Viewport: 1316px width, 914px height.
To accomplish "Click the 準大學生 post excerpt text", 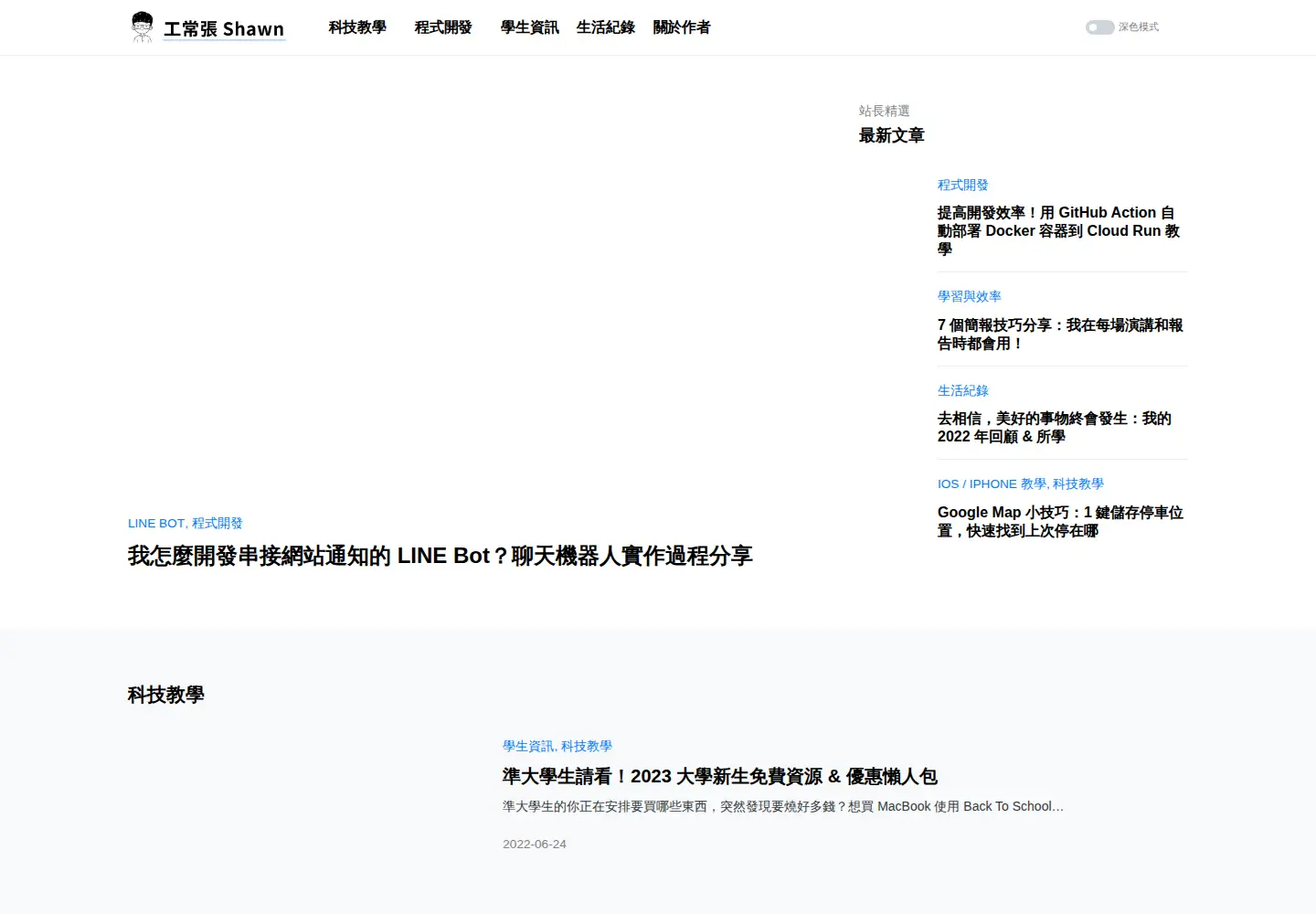I will 783,806.
